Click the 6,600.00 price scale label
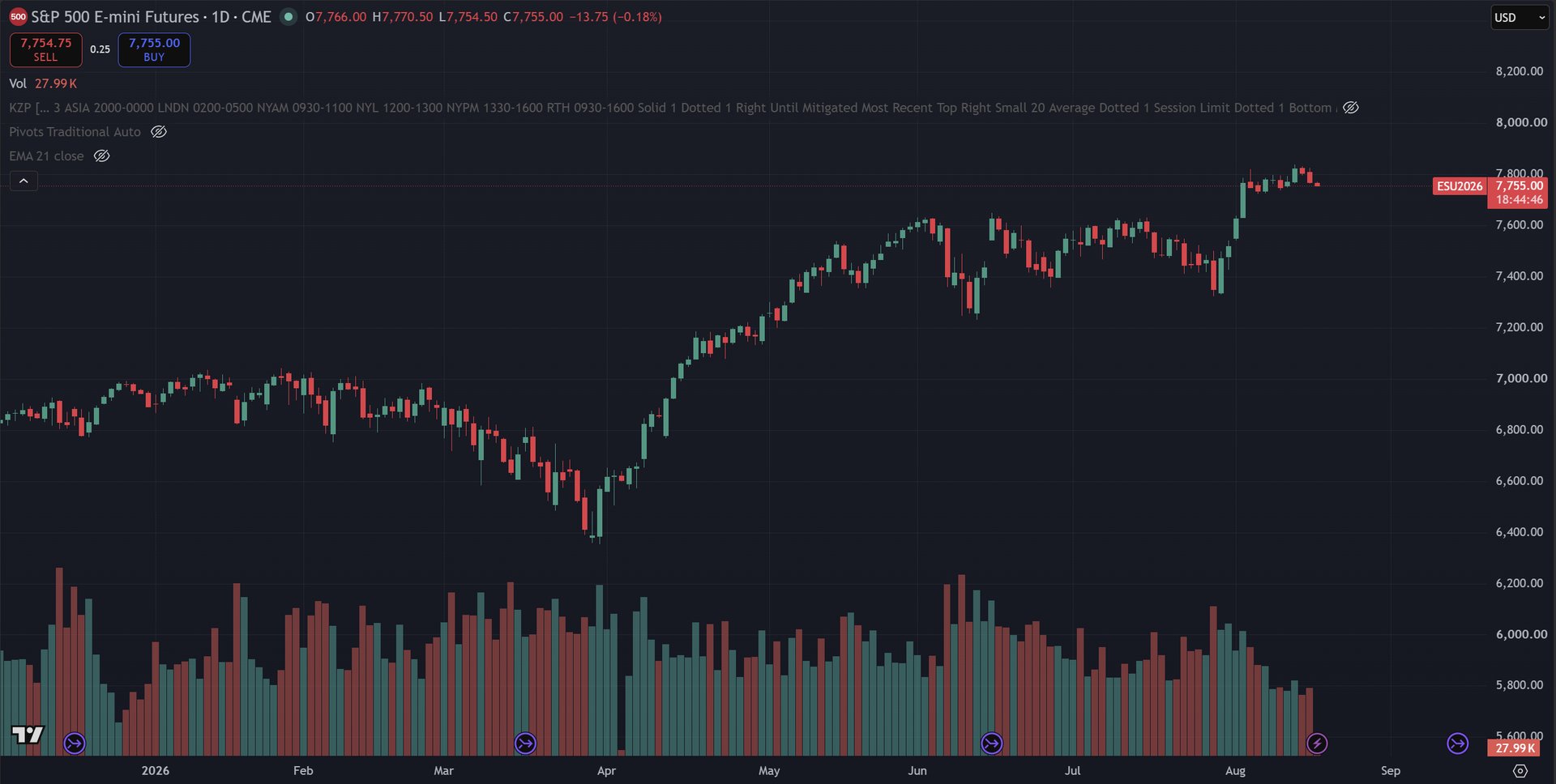The width and height of the screenshot is (1556, 784). point(1520,481)
